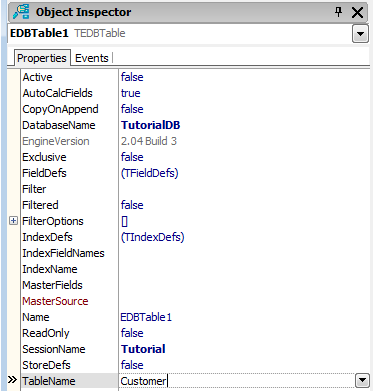The width and height of the screenshot is (373, 391).
Task: Click the SessionName Tutorial value
Action: point(143,349)
